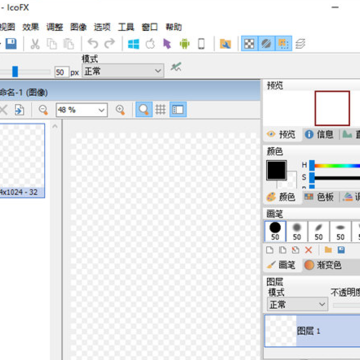This screenshot has width=360, height=360.
Task: Save brush set with blue disk icon
Action: tap(341, 250)
